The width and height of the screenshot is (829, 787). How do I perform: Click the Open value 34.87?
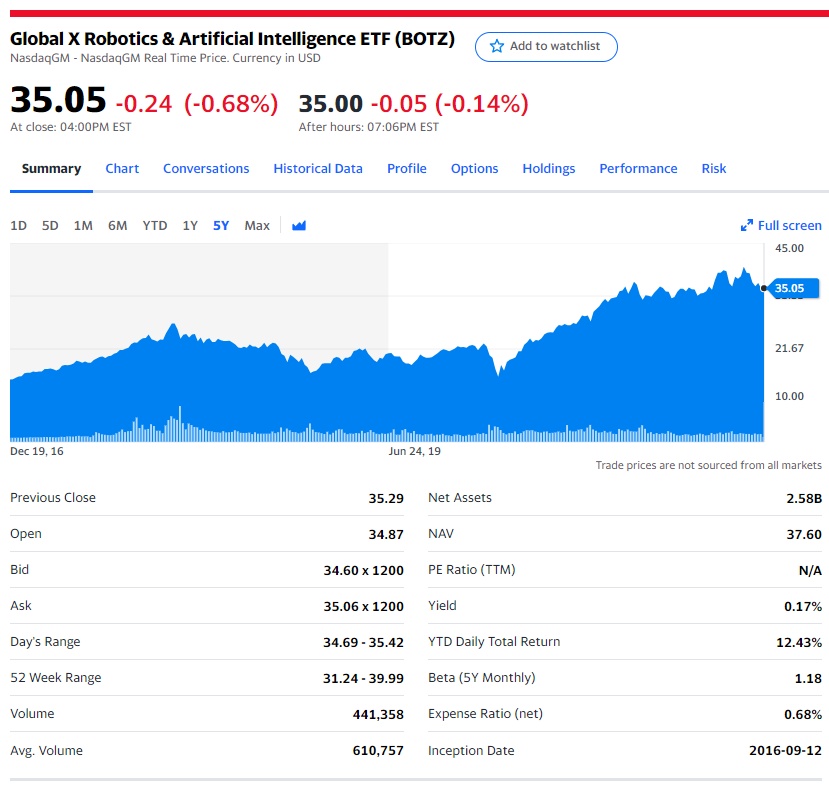tap(386, 534)
